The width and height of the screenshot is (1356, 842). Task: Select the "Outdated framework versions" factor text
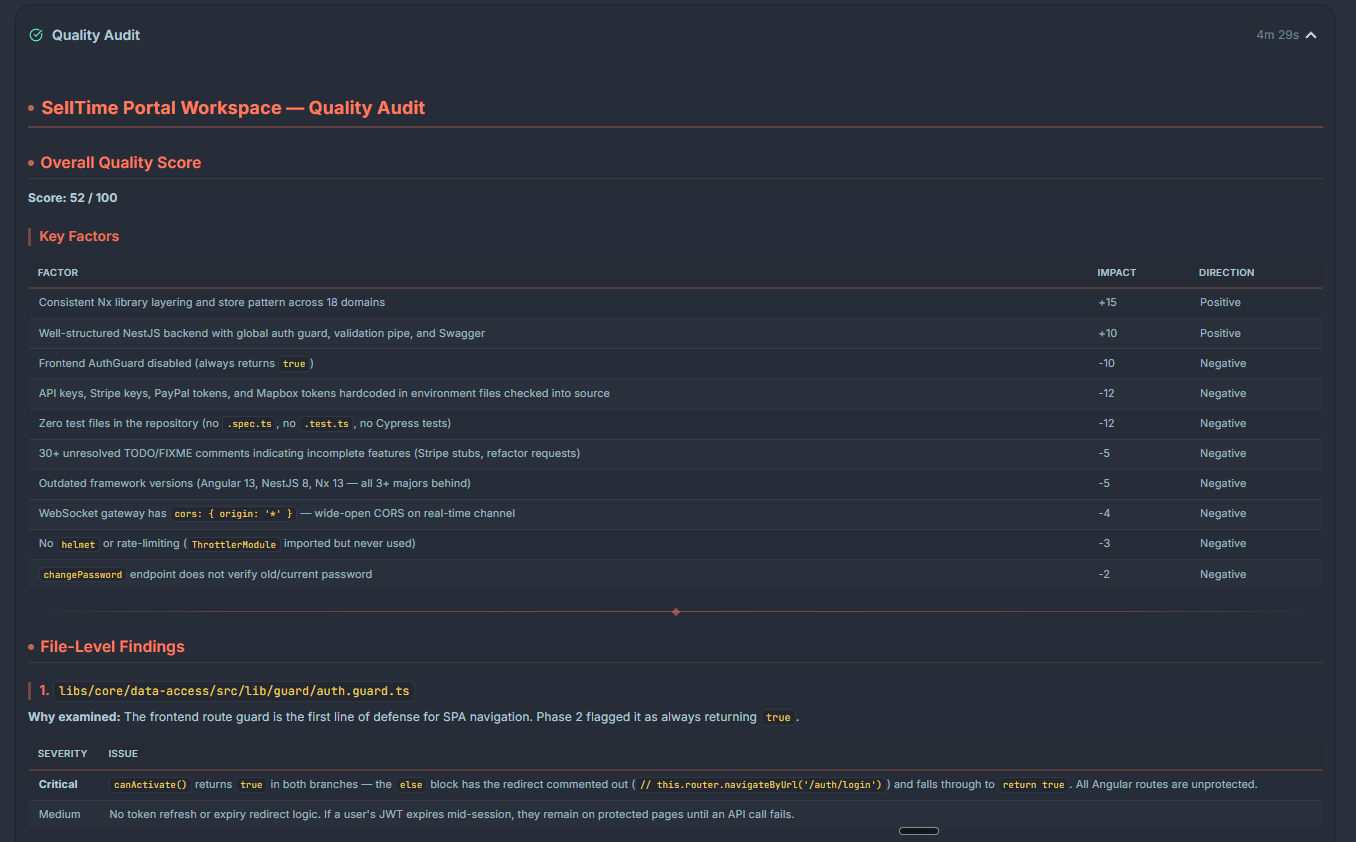click(x=255, y=483)
